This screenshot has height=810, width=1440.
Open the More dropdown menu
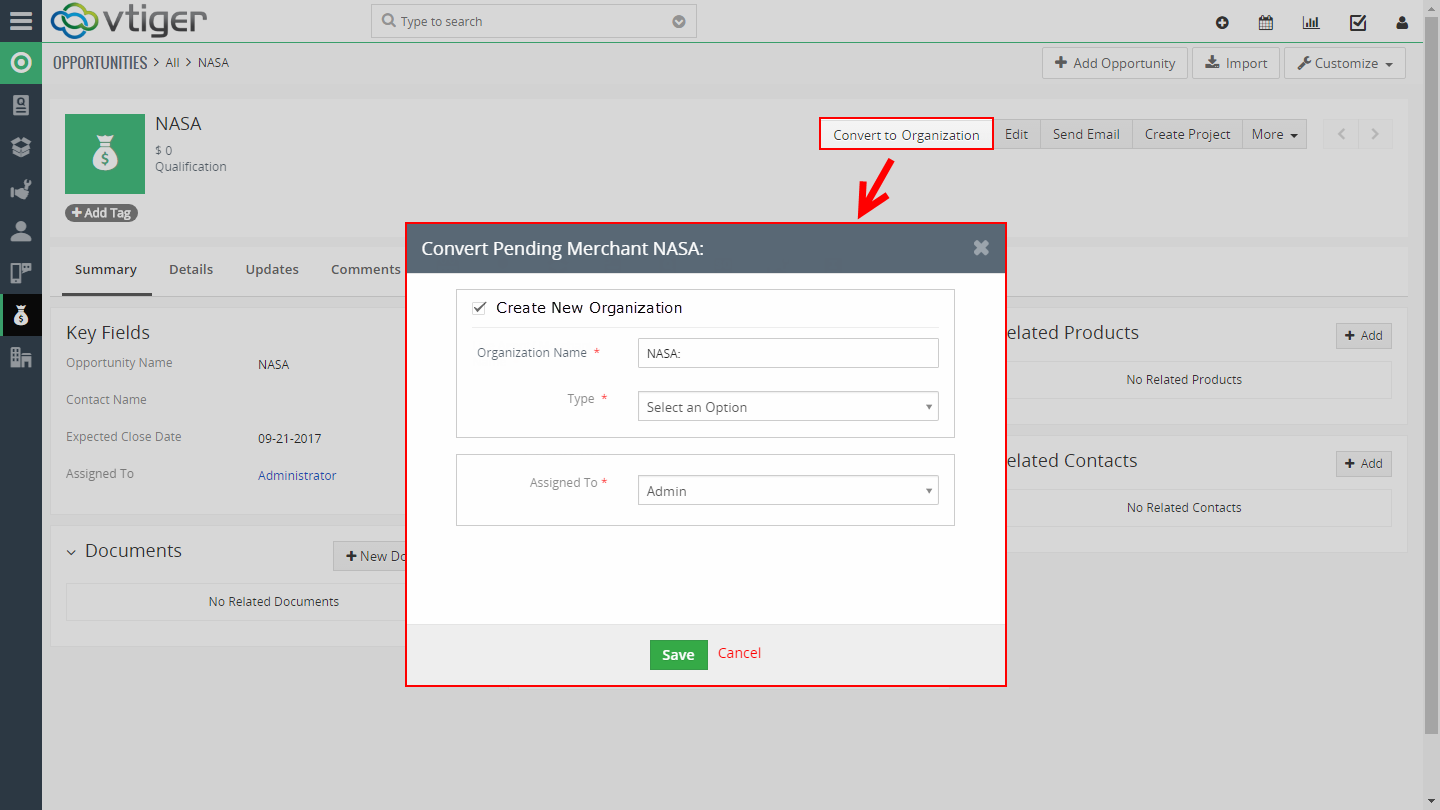(x=1274, y=134)
